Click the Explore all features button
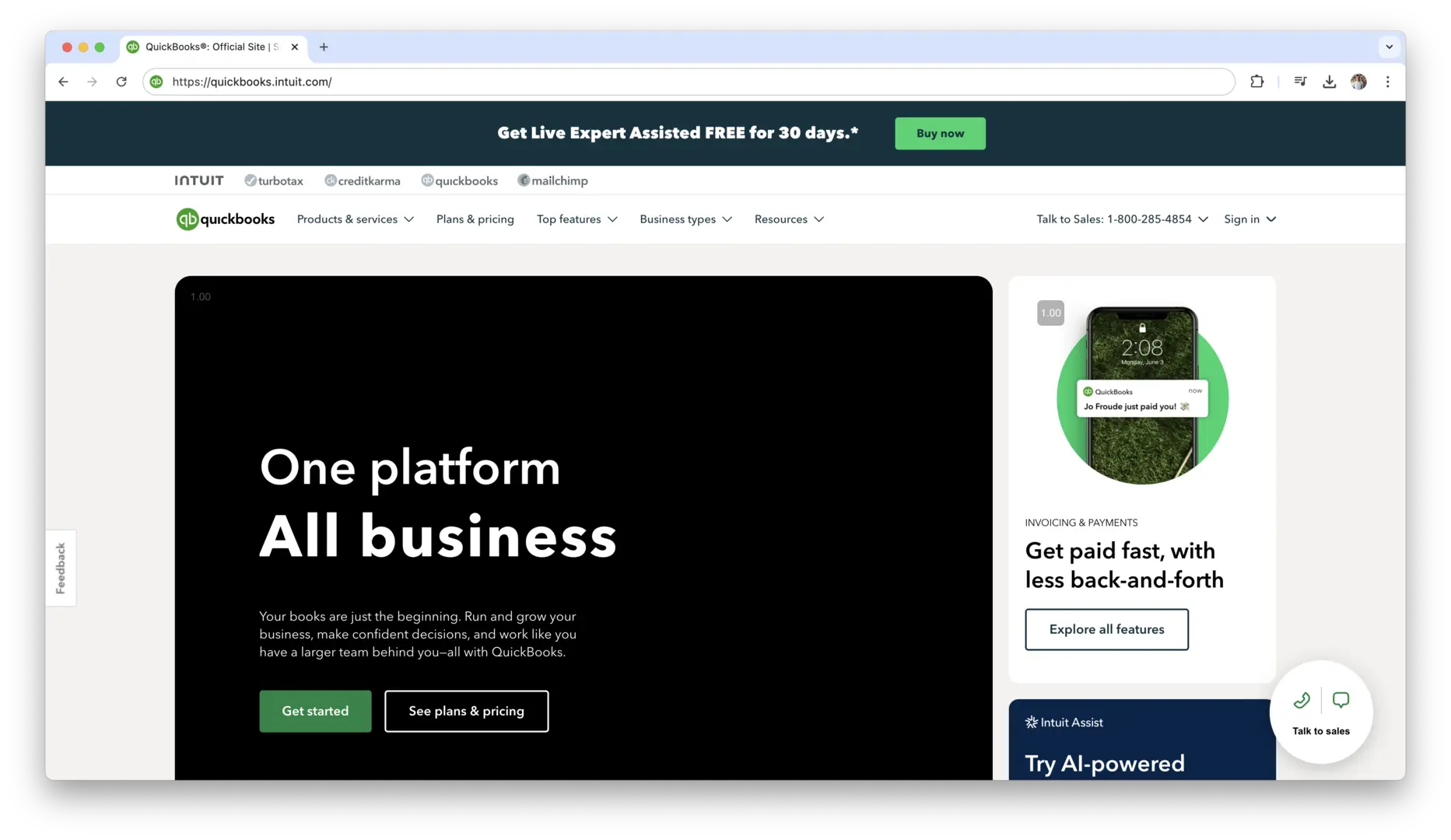The height and width of the screenshot is (840, 1451). point(1106,629)
